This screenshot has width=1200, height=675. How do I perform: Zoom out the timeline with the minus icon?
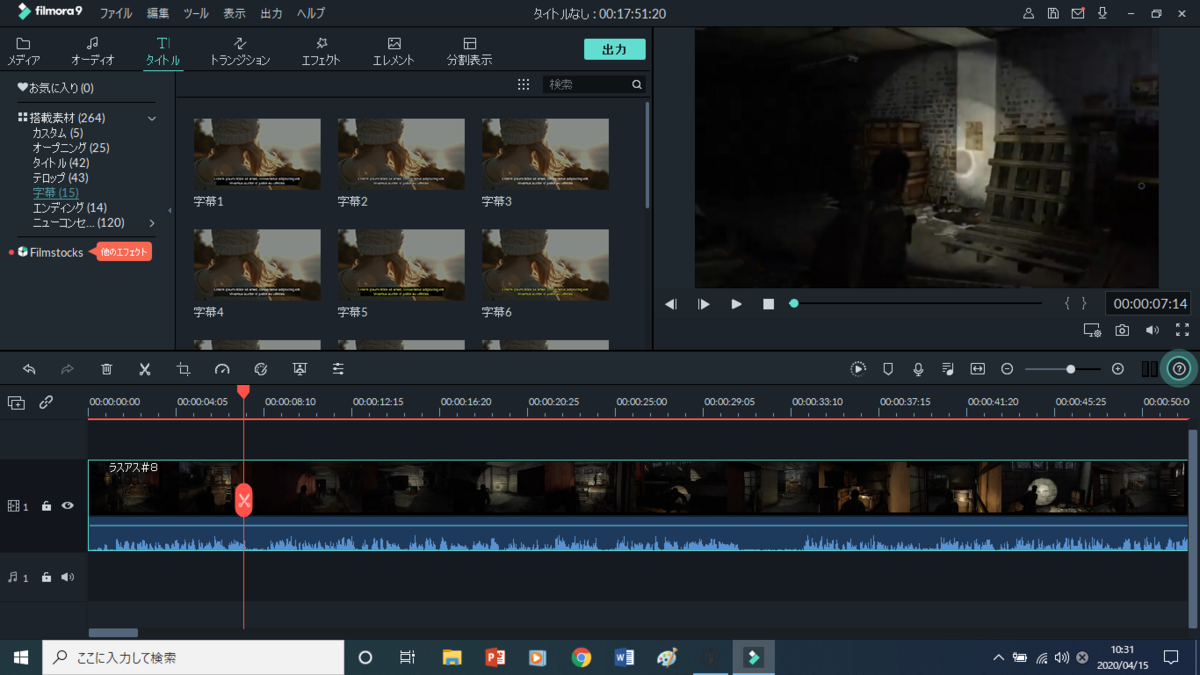click(1007, 369)
